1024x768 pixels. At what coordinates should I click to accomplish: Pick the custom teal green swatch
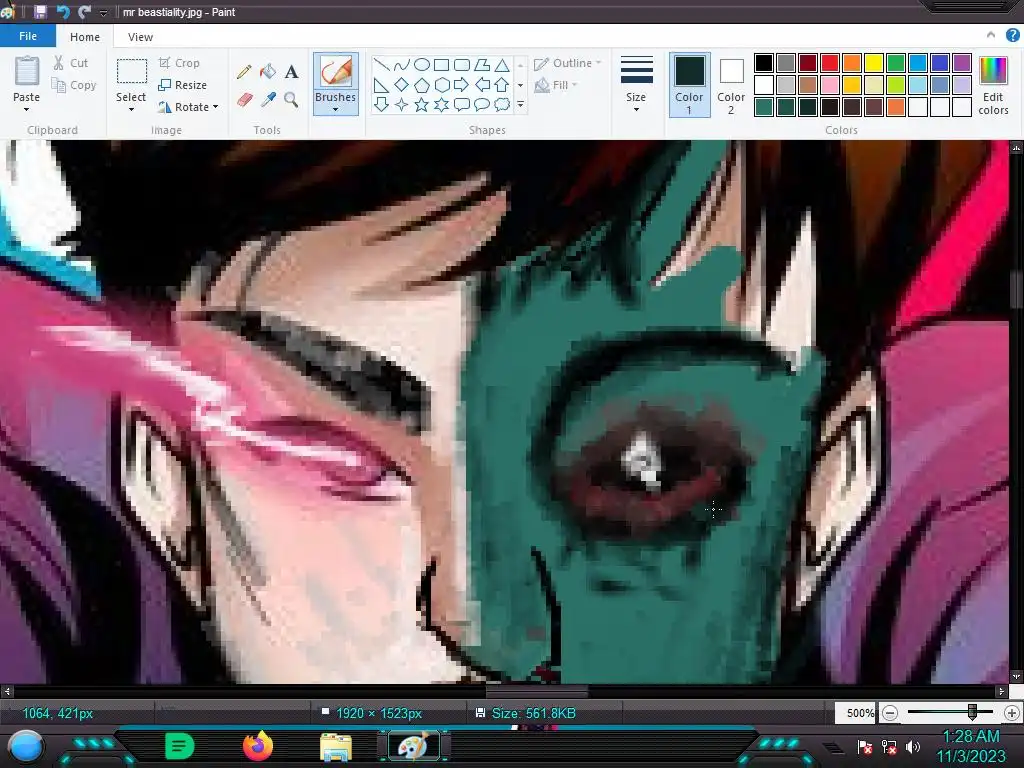(764, 106)
